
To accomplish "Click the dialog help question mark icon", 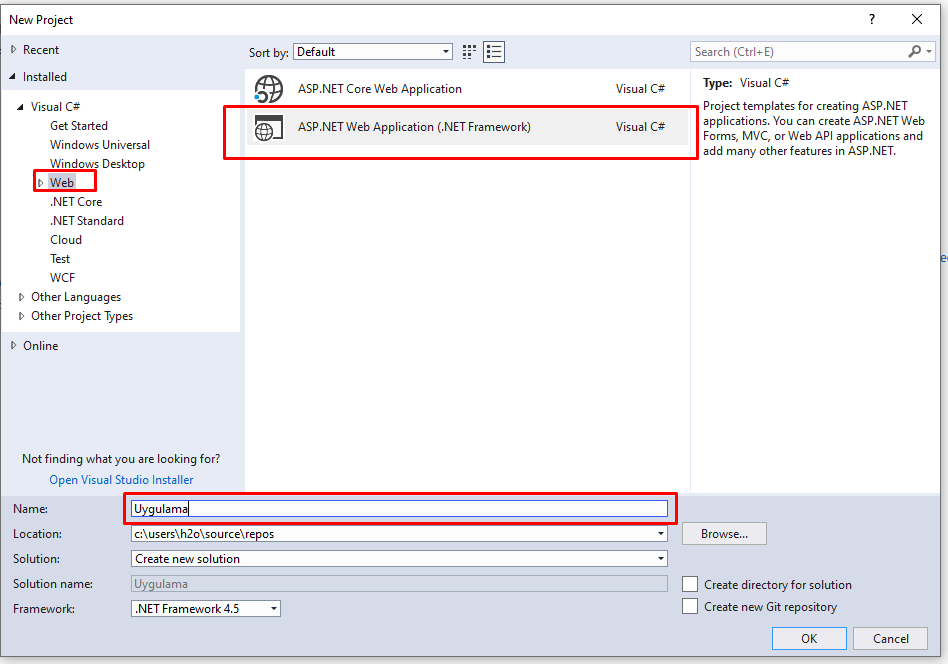I will [871, 19].
